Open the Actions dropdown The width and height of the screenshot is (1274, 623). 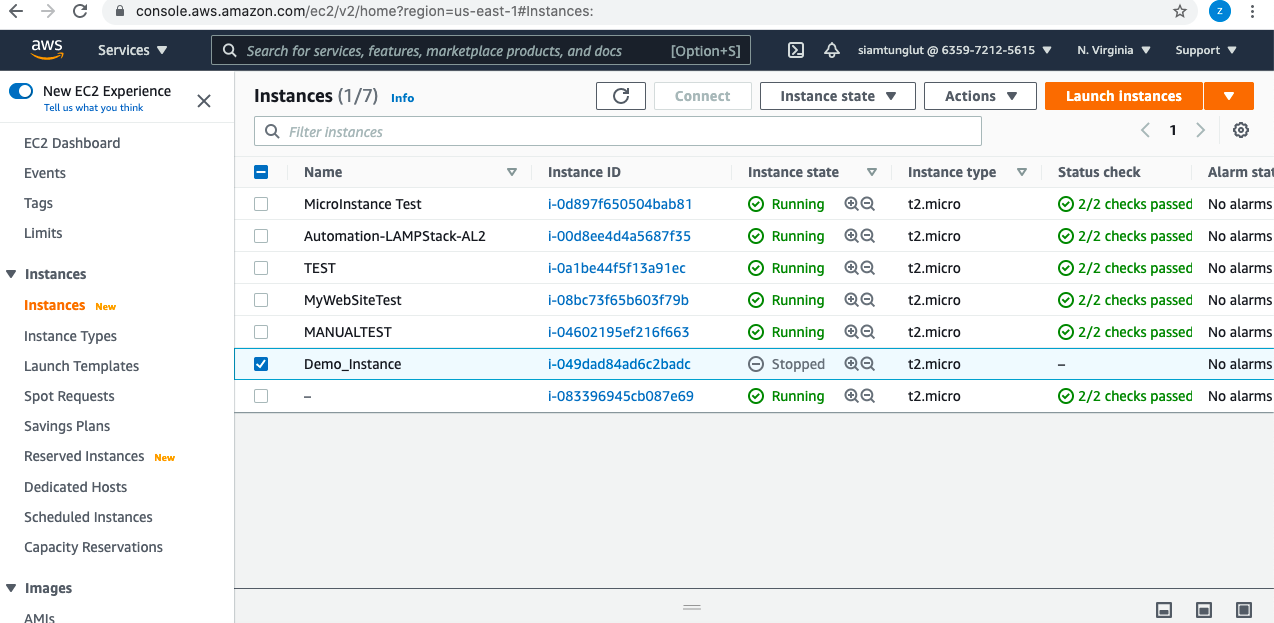point(981,96)
